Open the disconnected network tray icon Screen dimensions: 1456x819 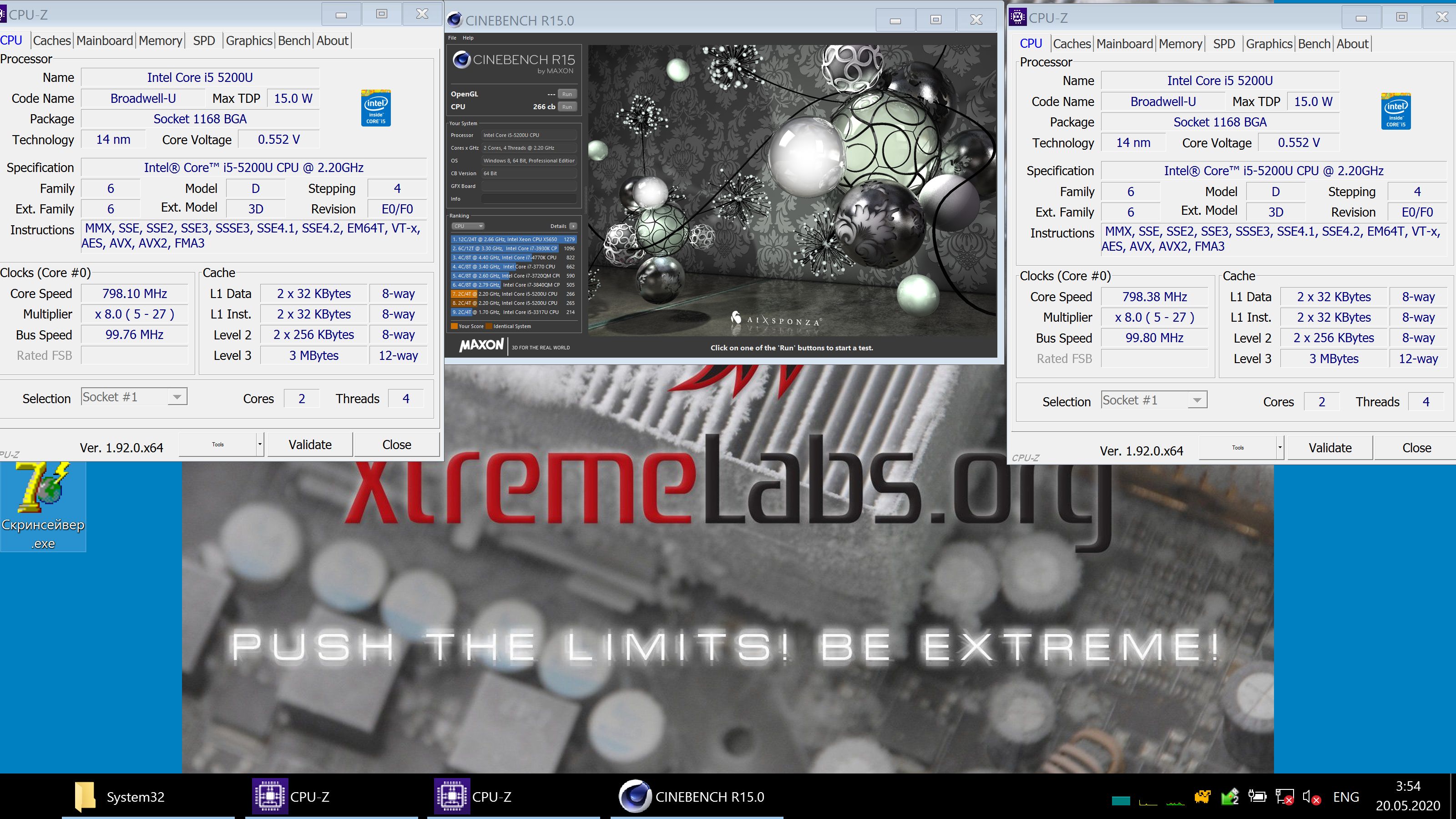click(1285, 798)
